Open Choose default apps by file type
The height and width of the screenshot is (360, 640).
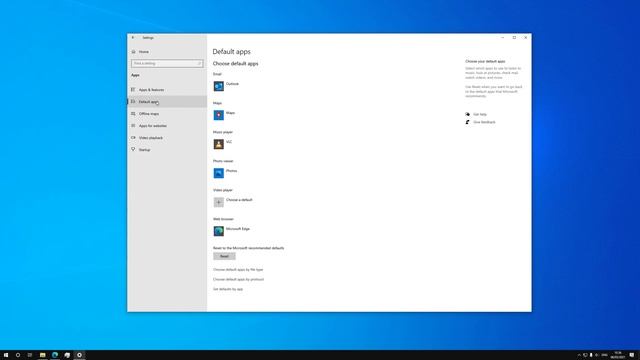click(x=238, y=270)
